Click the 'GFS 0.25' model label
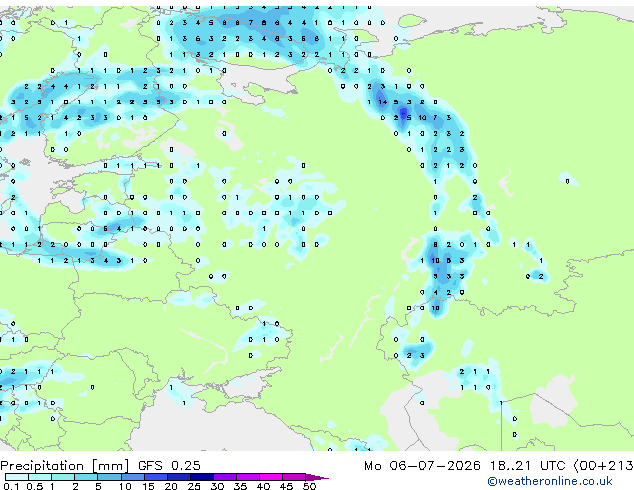The width and height of the screenshot is (634, 490). click(169, 466)
